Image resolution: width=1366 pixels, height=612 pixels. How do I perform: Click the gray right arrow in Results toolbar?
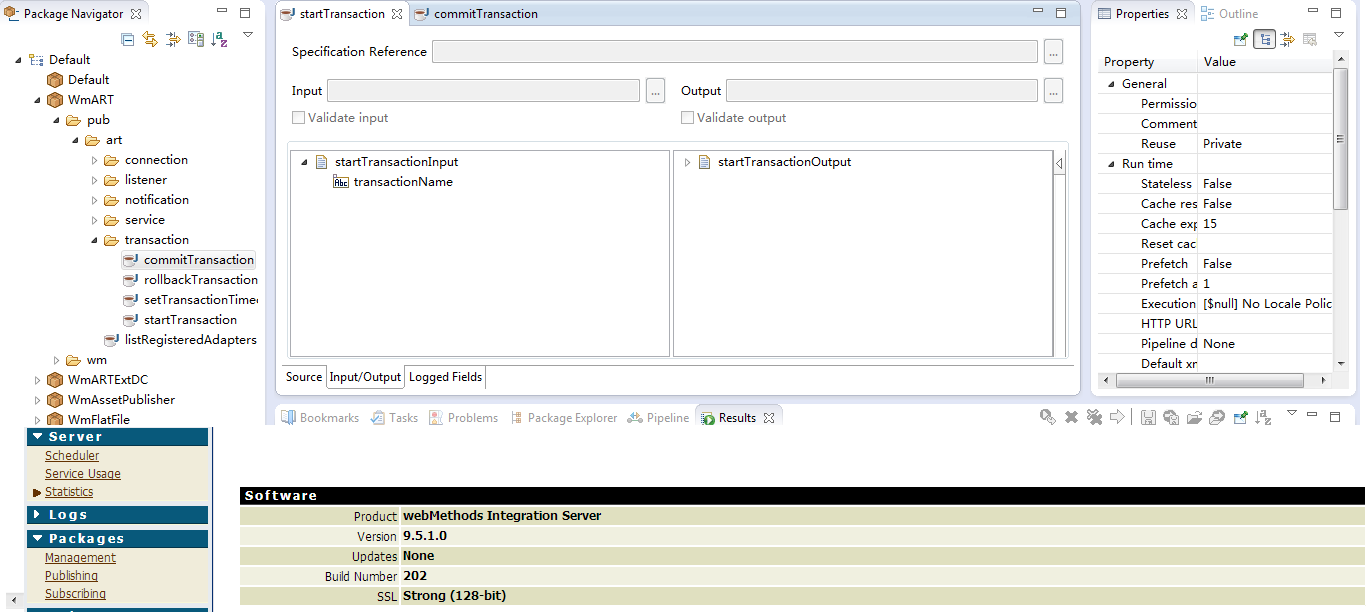tap(1117, 417)
